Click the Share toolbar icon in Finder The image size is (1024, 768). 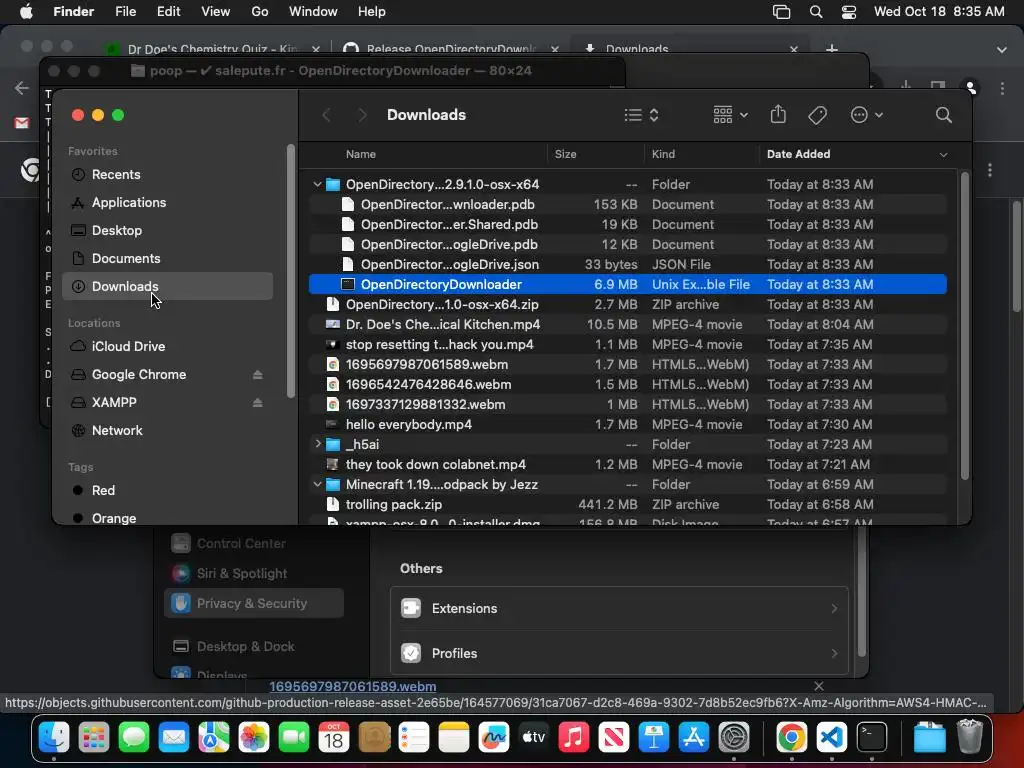click(778, 115)
